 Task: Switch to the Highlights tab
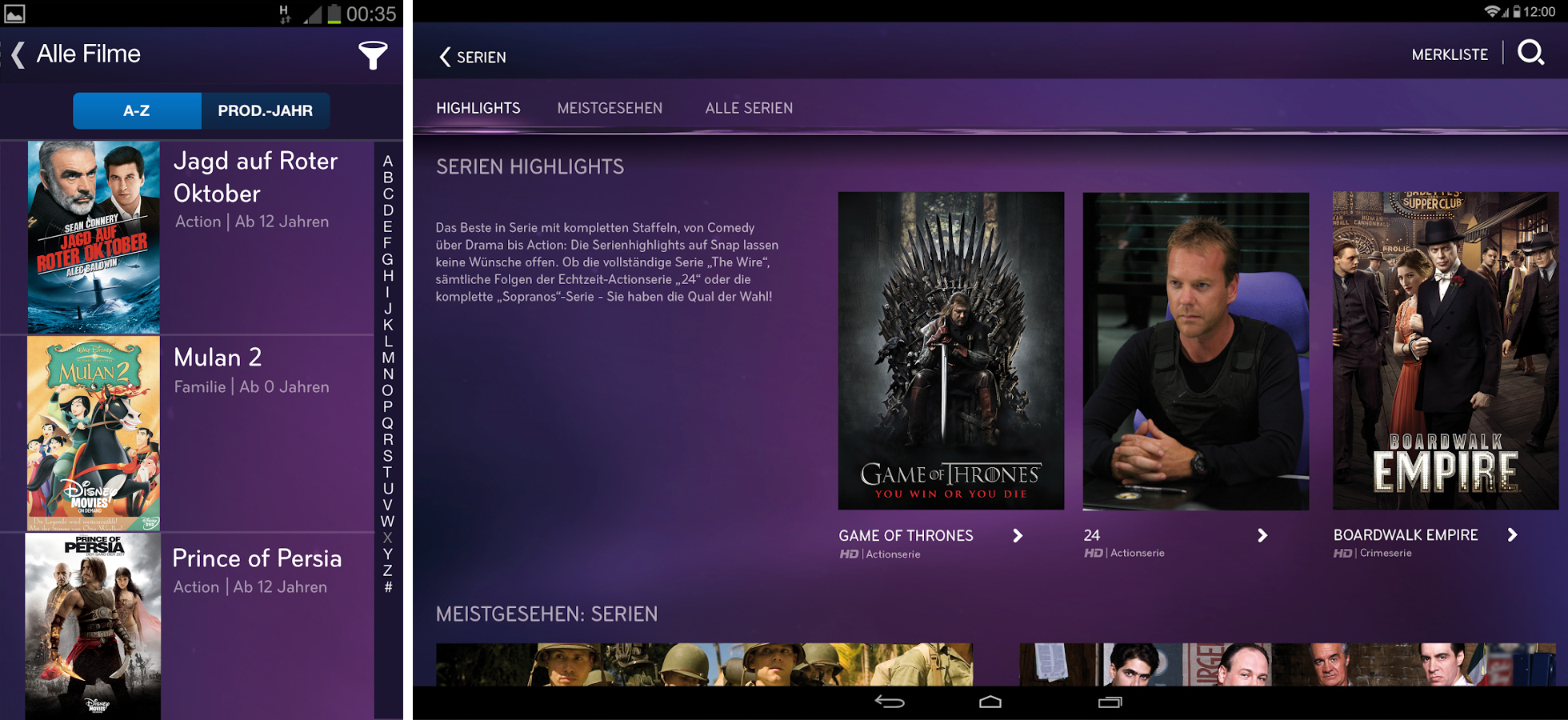pyautogui.click(x=478, y=108)
